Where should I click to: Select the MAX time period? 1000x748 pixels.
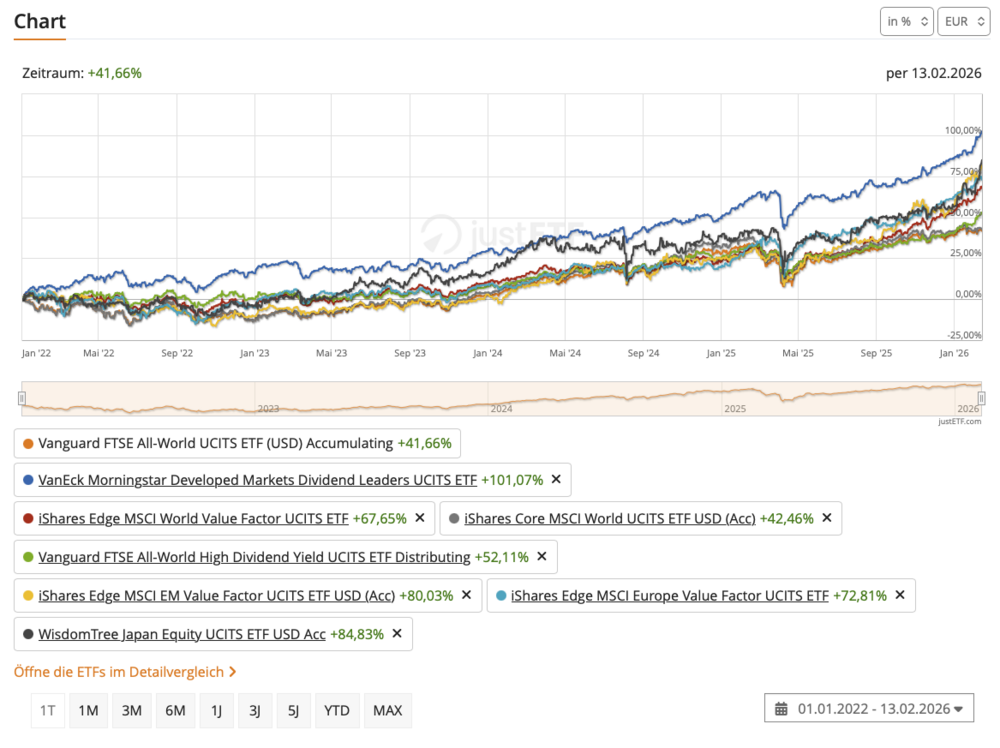(388, 710)
